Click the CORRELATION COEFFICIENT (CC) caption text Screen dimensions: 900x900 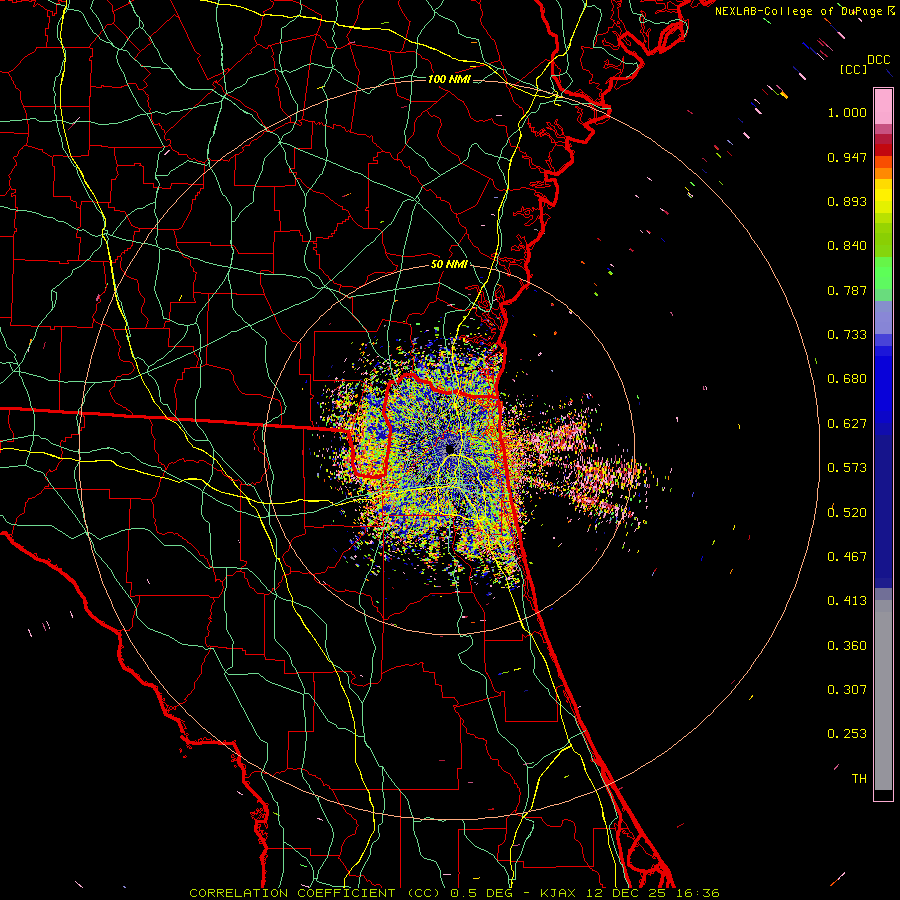(315, 893)
